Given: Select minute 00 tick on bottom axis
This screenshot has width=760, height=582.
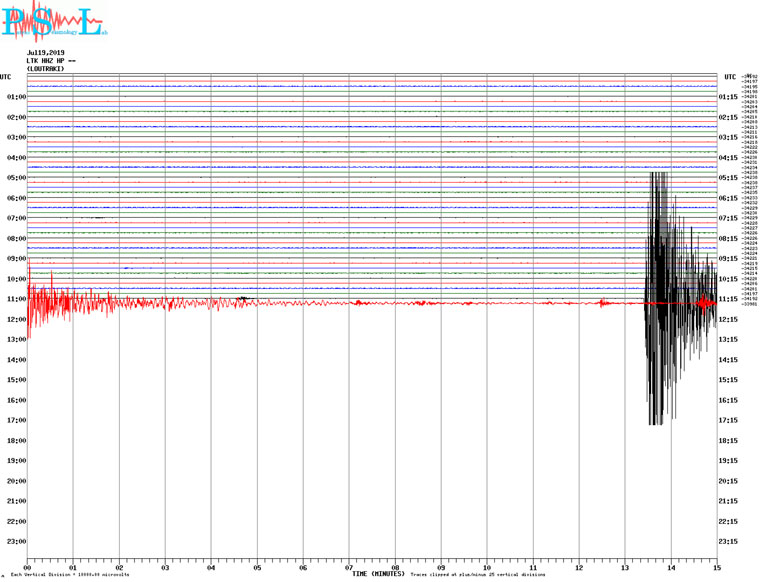Looking at the screenshot, I should 27,567.
